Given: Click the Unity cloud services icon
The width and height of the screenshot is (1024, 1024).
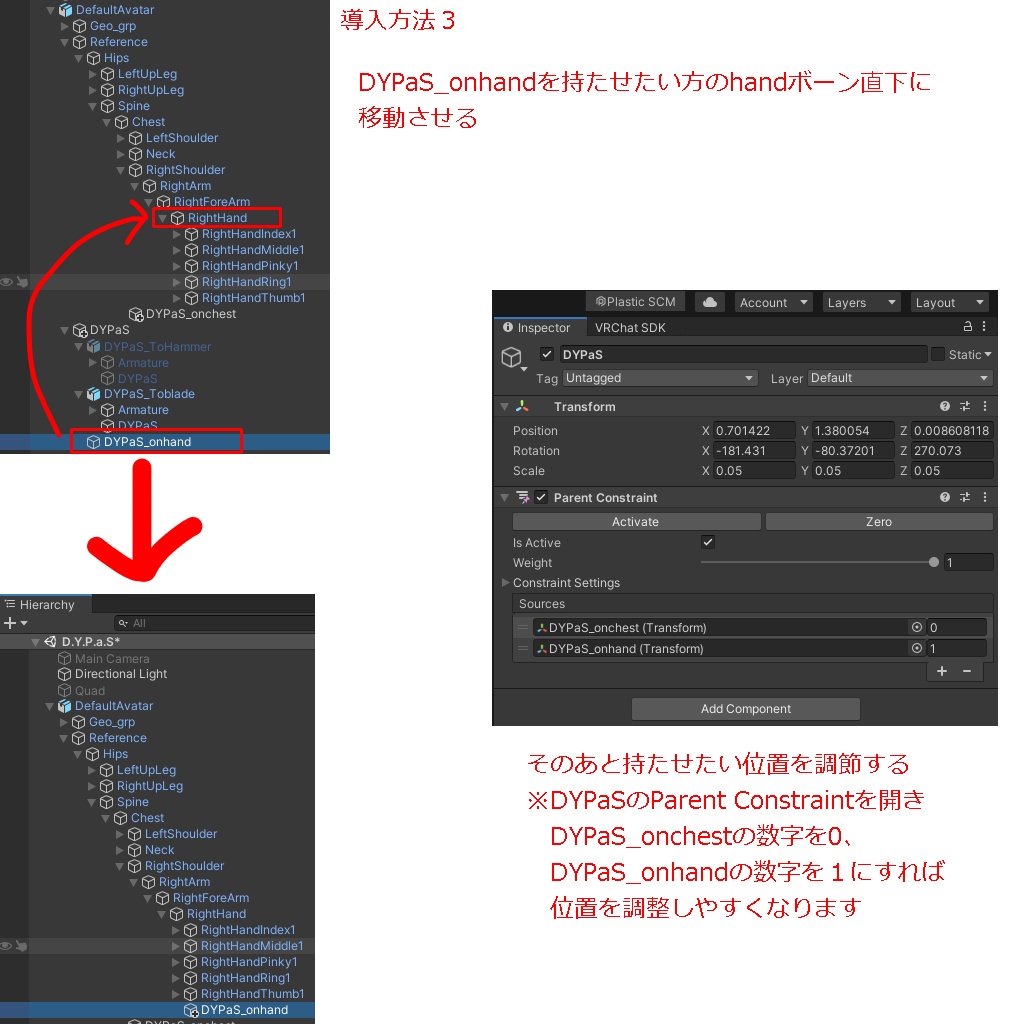Looking at the screenshot, I should [x=710, y=301].
